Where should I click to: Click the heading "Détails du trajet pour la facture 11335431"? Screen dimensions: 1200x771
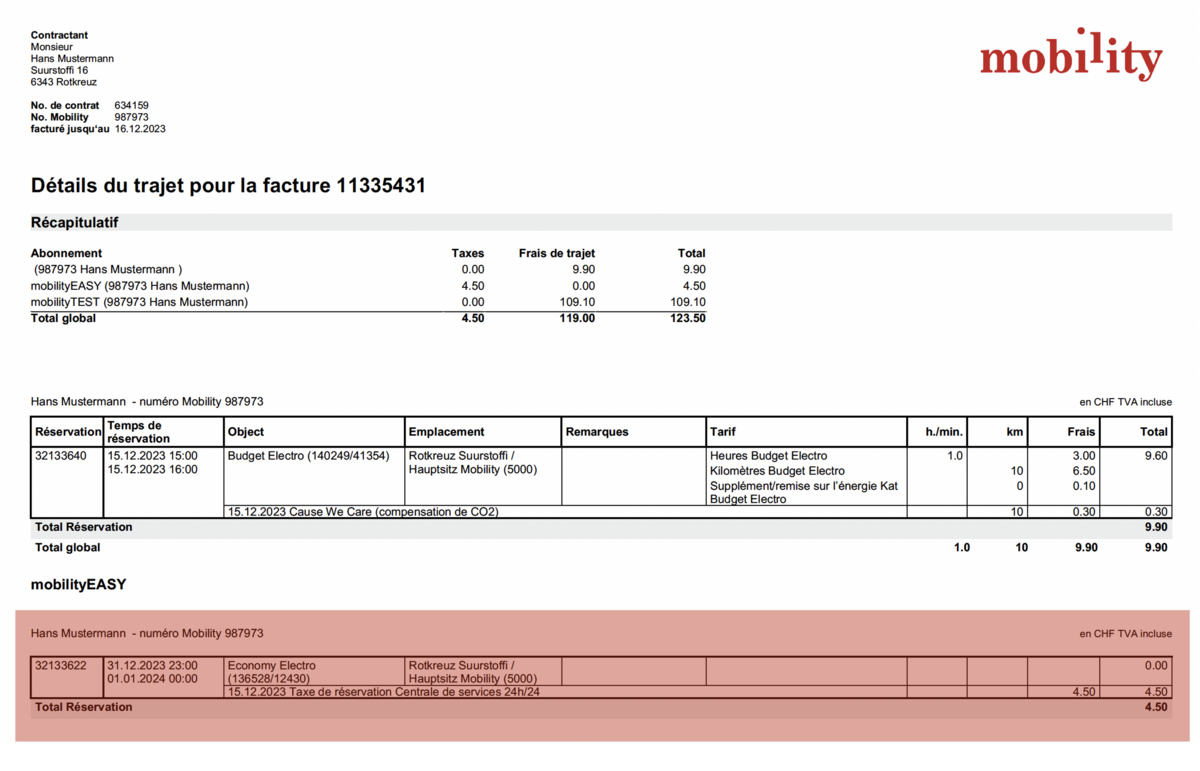pos(228,185)
